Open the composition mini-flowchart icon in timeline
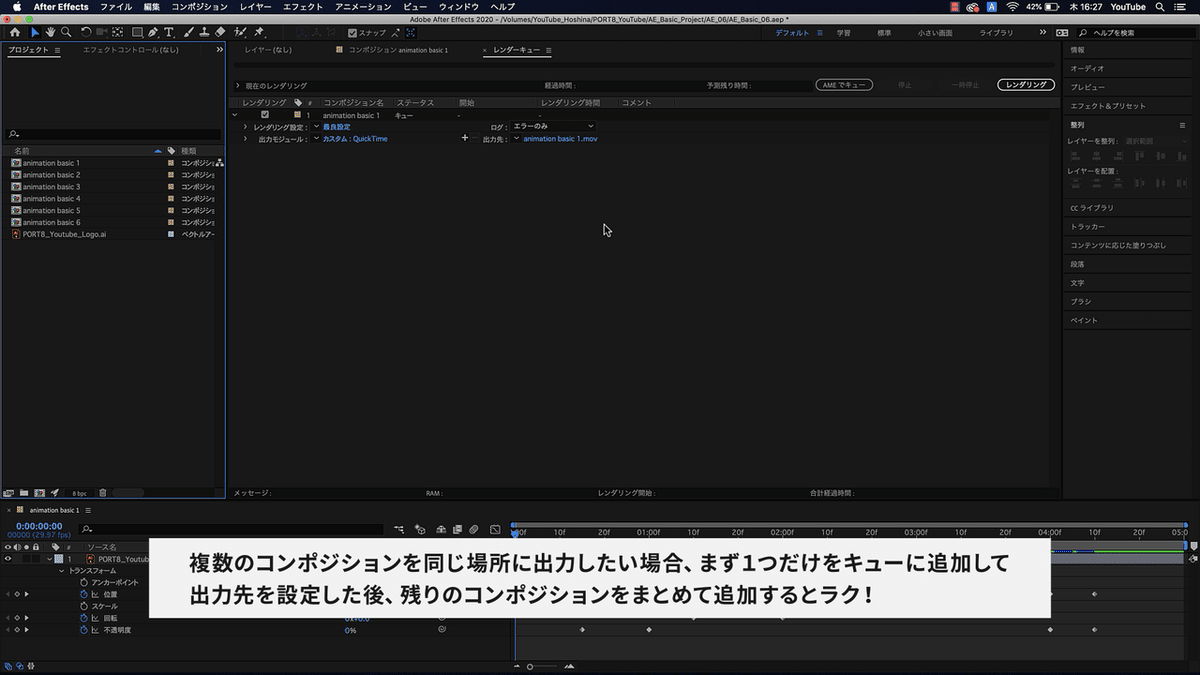The image size is (1200, 675). pos(399,529)
